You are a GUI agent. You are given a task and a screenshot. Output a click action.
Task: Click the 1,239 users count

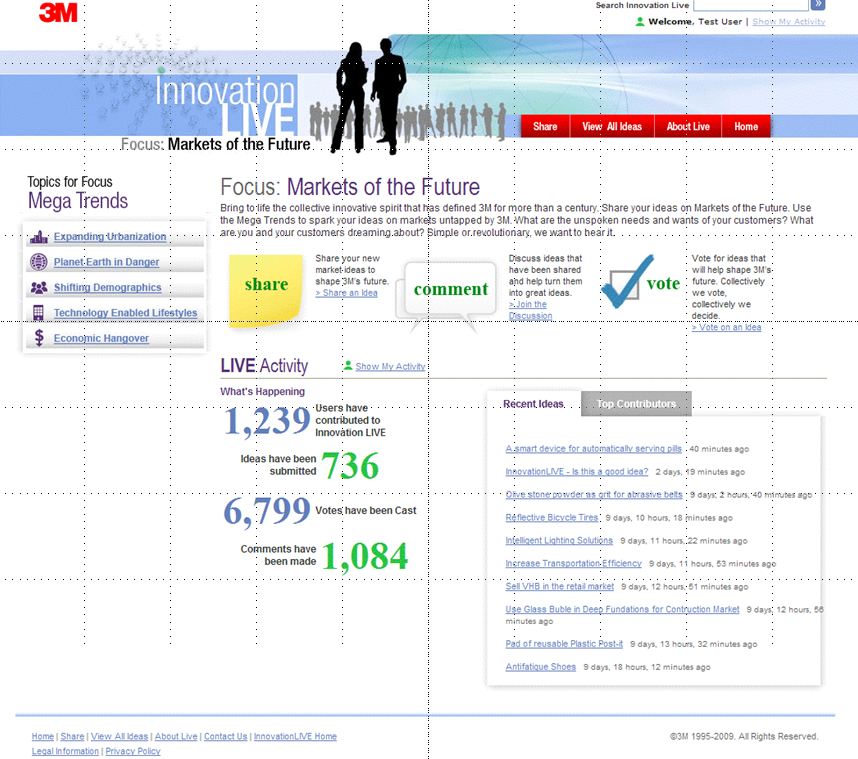click(267, 421)
